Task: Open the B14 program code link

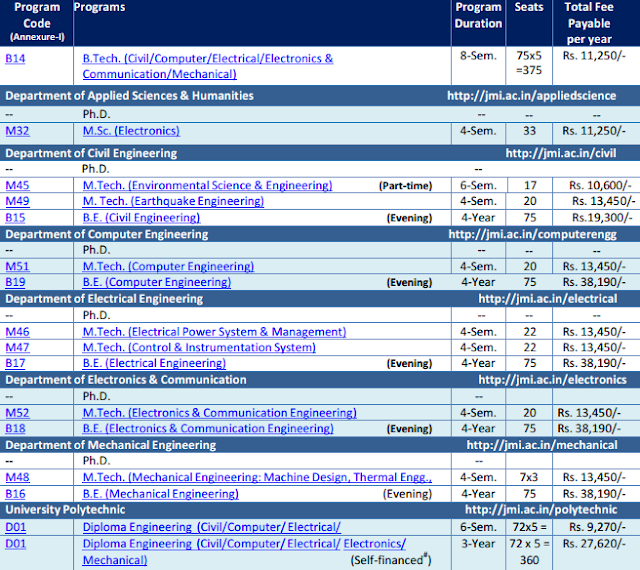Action: [15, 59]
